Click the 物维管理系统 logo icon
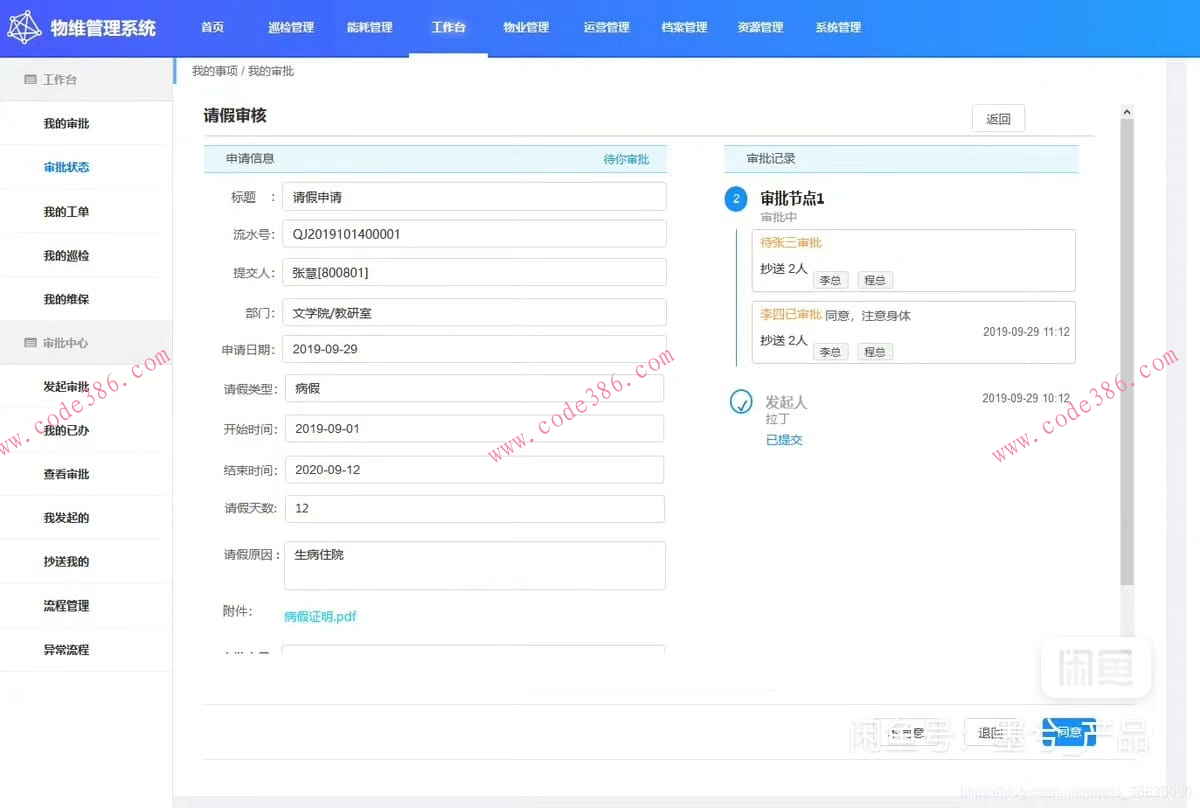 point(27,27)
